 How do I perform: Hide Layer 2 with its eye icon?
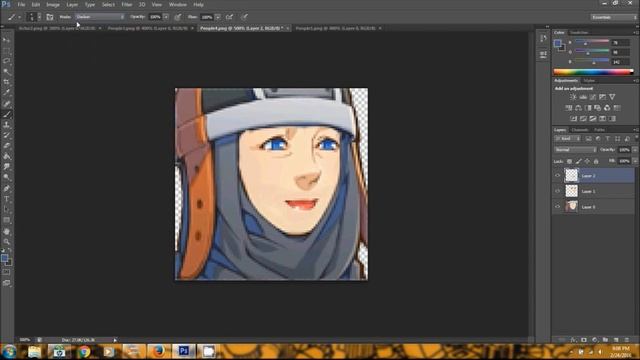(558, 176)
